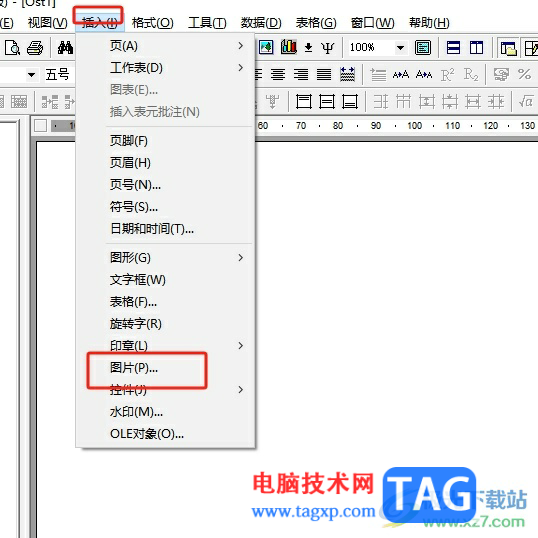The image size is (538, 538).
Task: Click the colored bar chart icon
Action: coord(289,47)
